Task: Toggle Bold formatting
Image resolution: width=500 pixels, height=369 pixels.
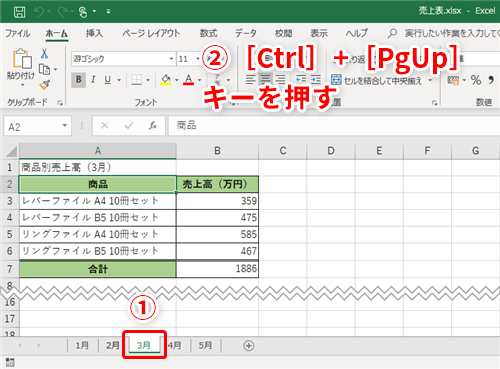Action: tap(79, 80)
